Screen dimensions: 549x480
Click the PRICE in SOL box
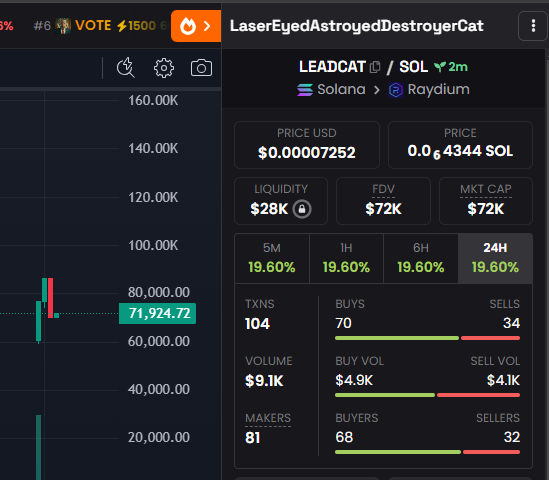(460, 145)
